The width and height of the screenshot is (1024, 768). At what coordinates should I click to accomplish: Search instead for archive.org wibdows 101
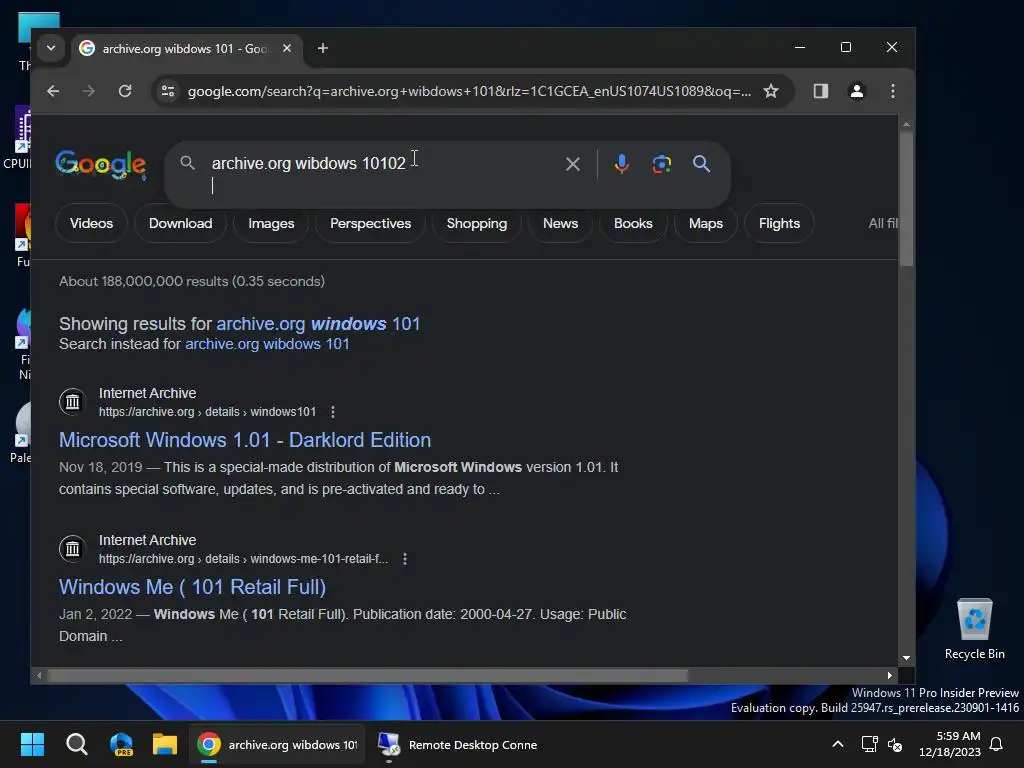tap(267, 344)
